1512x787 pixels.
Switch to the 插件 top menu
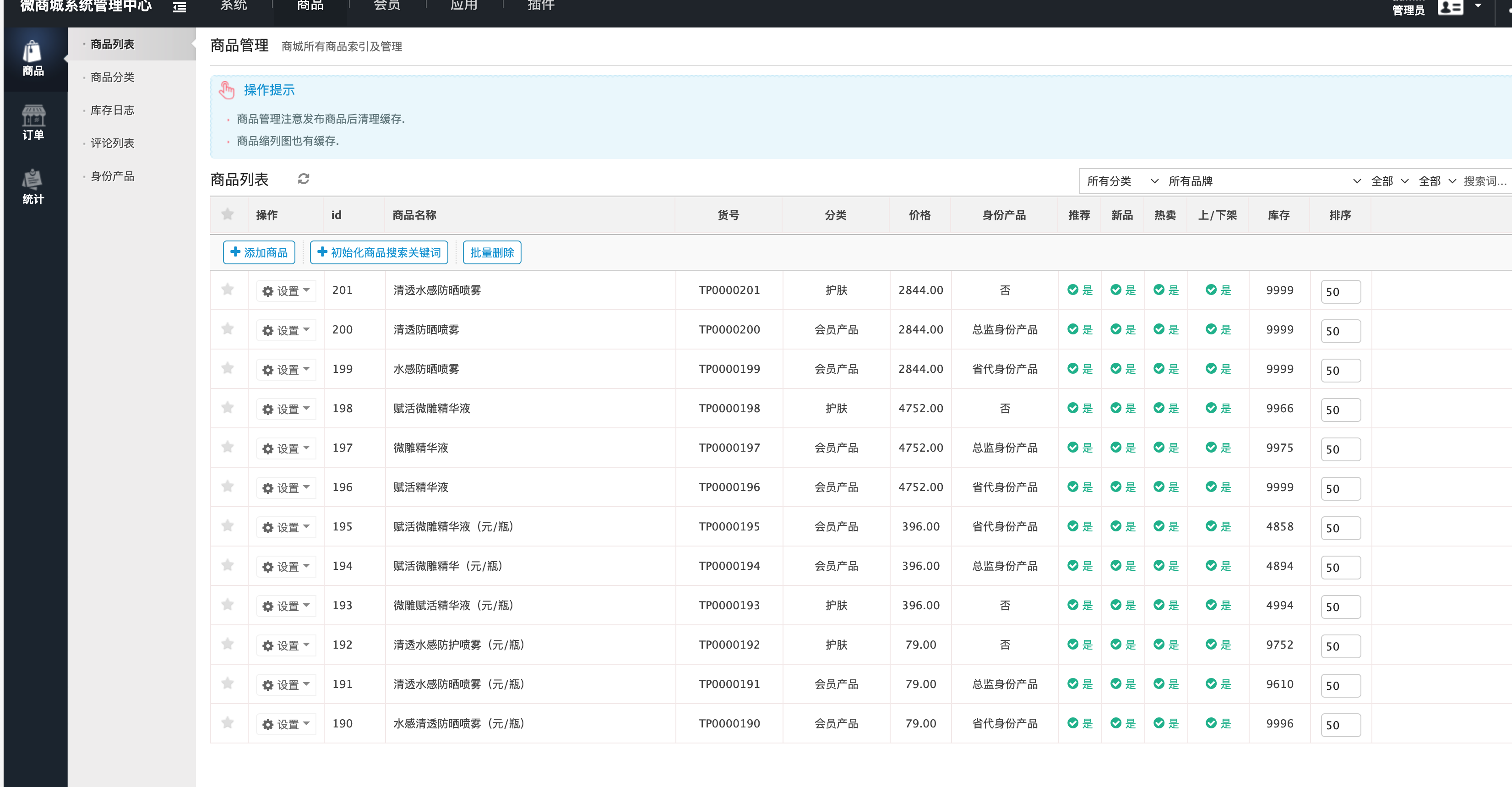[x=541, y=6]
